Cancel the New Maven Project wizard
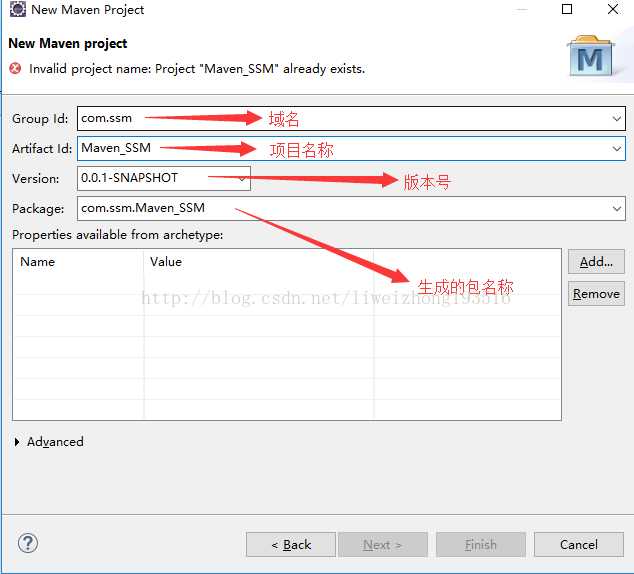 (579, 544)
